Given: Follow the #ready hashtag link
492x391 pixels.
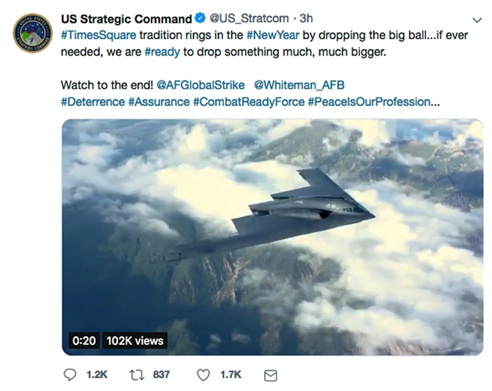Looking at the screenshot, I should (x=162, y=52).
